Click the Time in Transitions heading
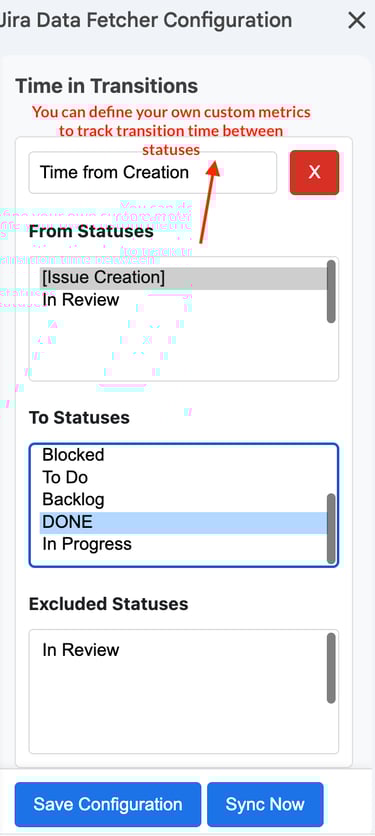This screenshot has height=836, width=375. coord(107,86)
